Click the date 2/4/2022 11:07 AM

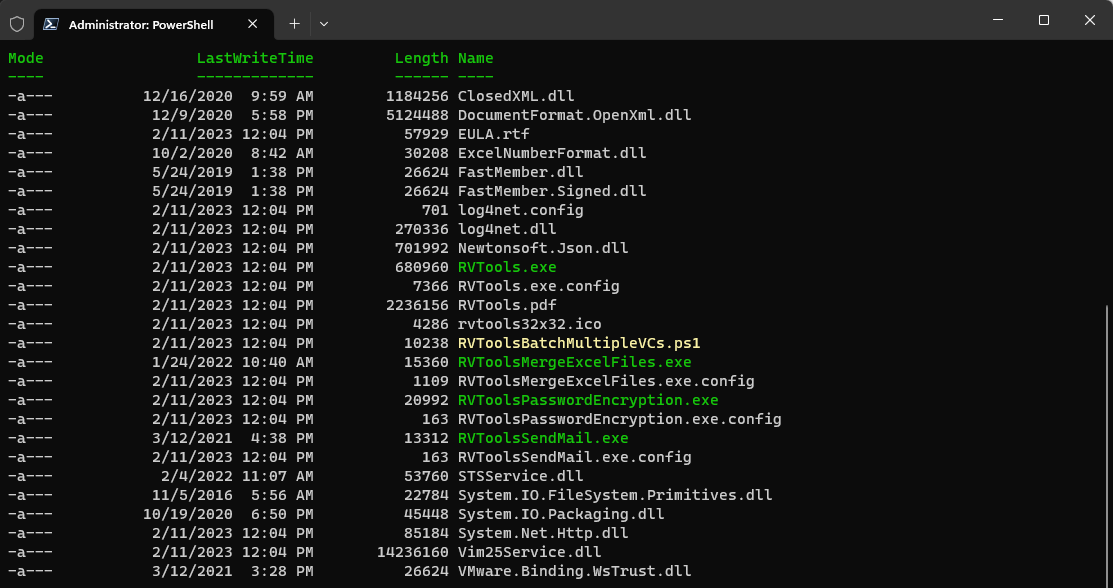[x=237, y=477]
